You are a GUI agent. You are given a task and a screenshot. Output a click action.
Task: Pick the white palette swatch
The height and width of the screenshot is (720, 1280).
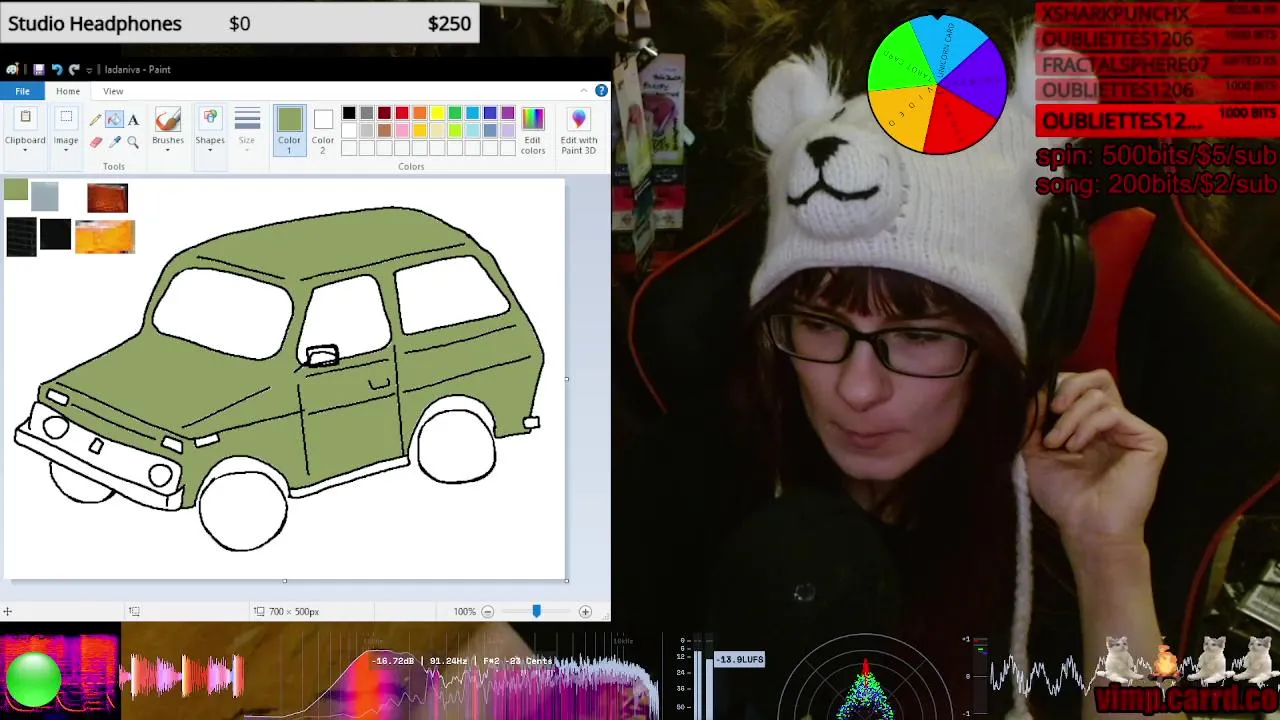tap(349, 131)
